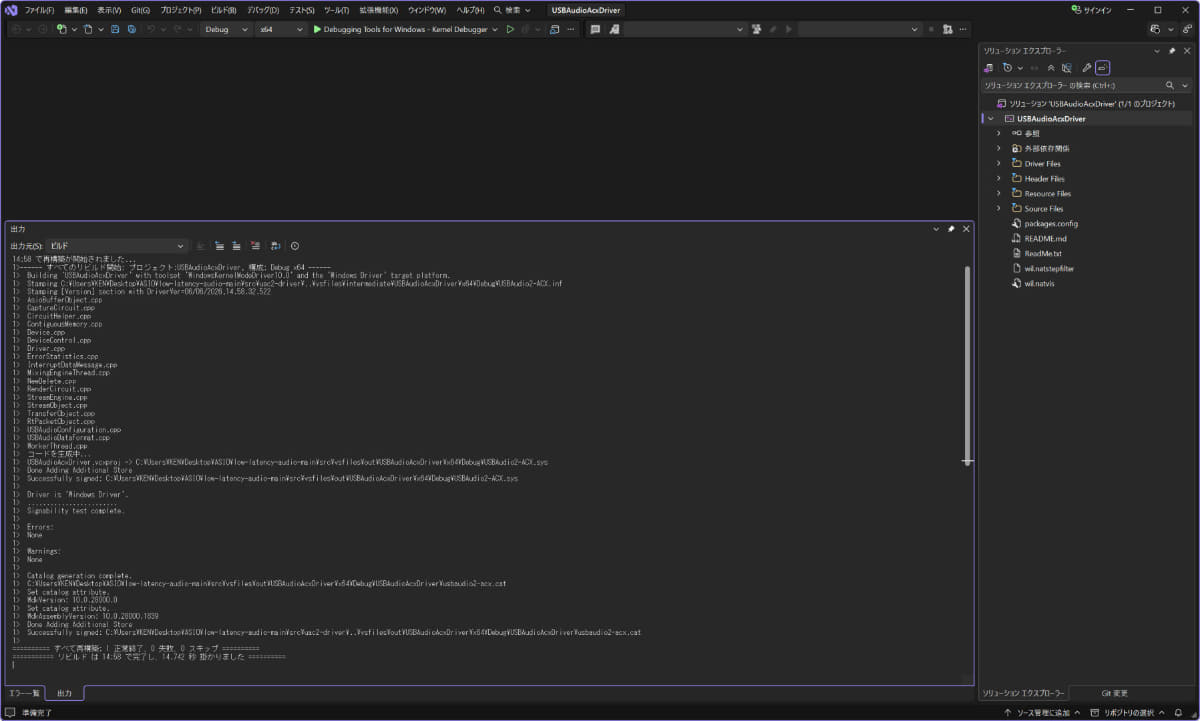
Task: Click the Solution Explorer search magnifier icon
Action: 1170,85
